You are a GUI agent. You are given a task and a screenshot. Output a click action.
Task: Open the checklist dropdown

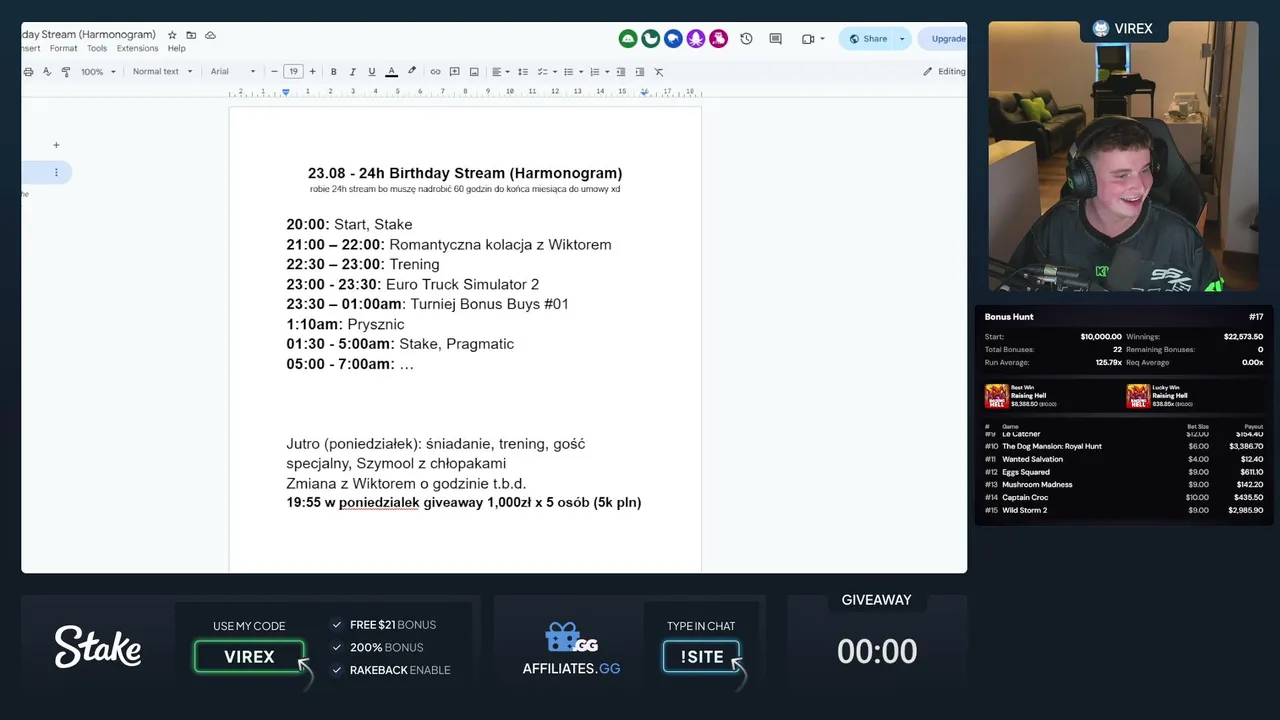tap(547, 72)
